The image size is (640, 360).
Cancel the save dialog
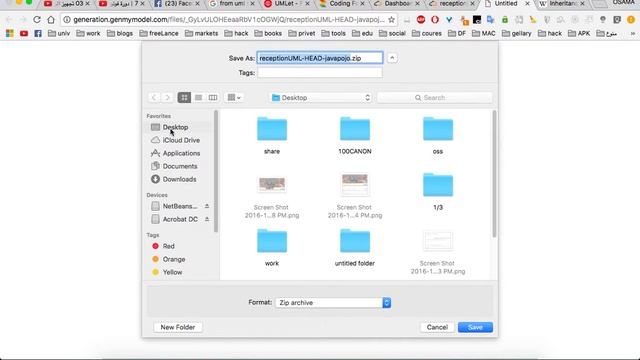pyautogui.click(x=437, y=327)
